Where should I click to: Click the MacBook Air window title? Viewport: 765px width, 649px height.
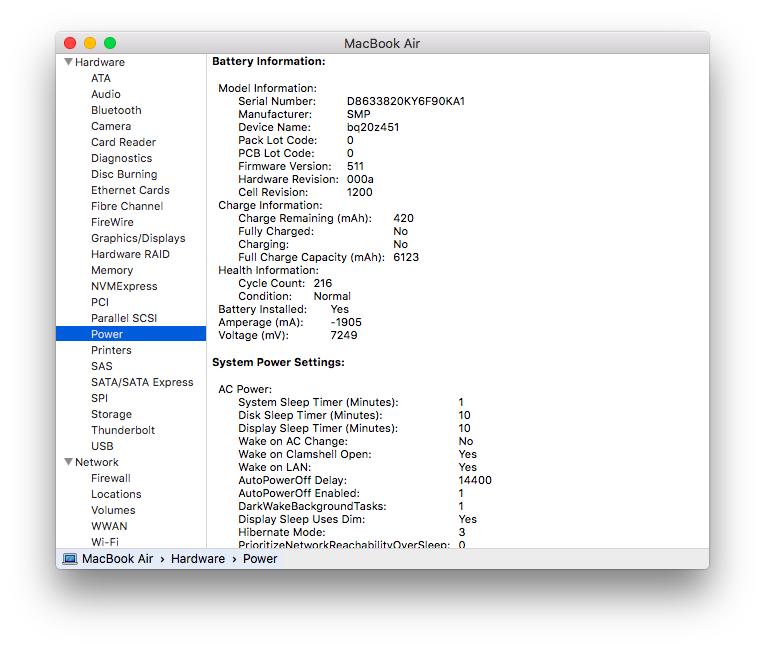[x=382, y=43]
